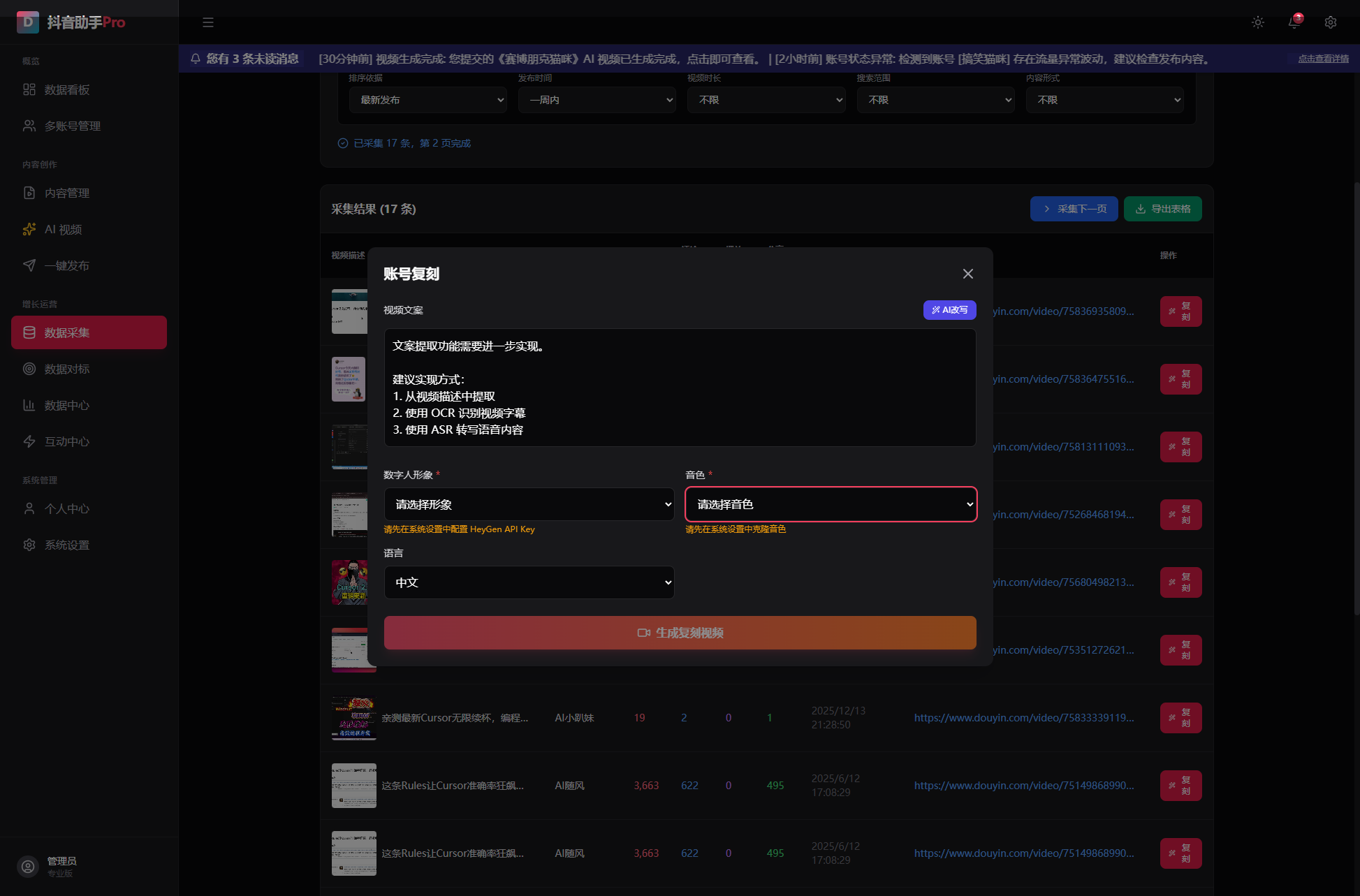1360x896 pixels.
Task: Collapse sidebar with hamburger menu icon
Action: coord(208,22)
